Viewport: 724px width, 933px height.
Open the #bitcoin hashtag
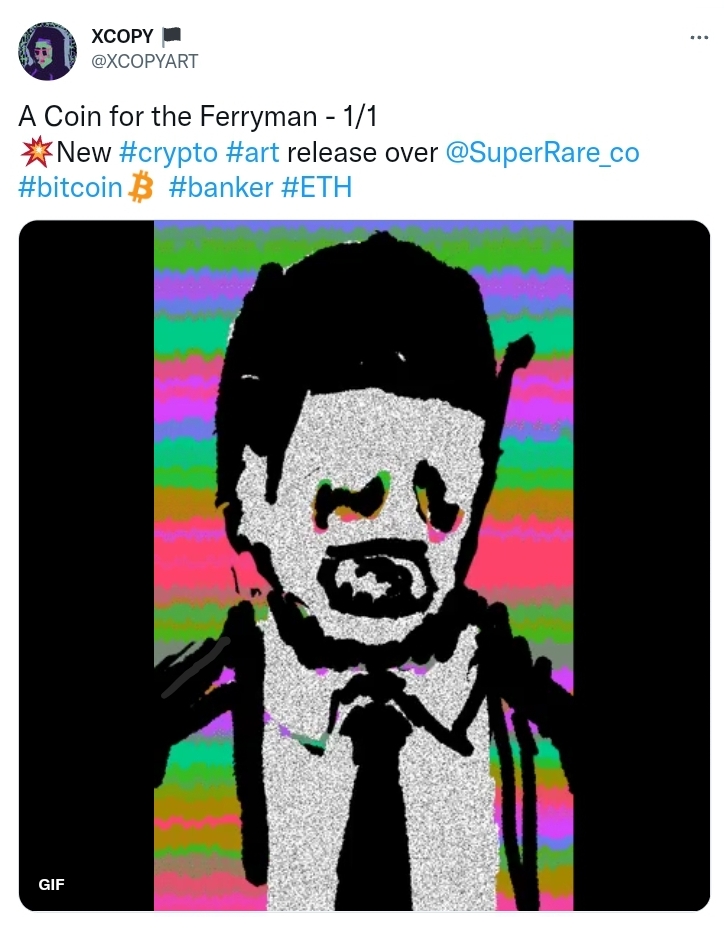70,187
